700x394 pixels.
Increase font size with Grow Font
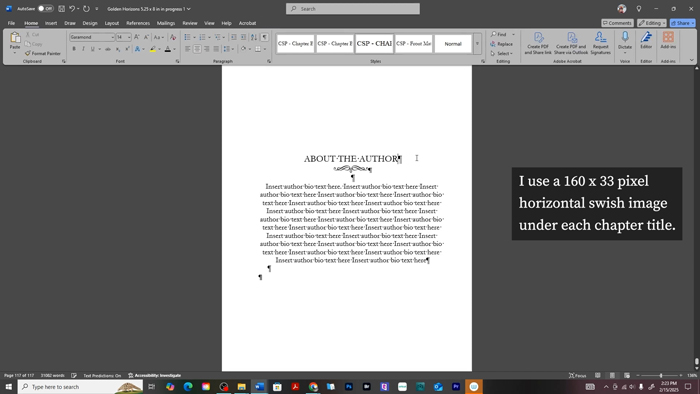(137, 37)
